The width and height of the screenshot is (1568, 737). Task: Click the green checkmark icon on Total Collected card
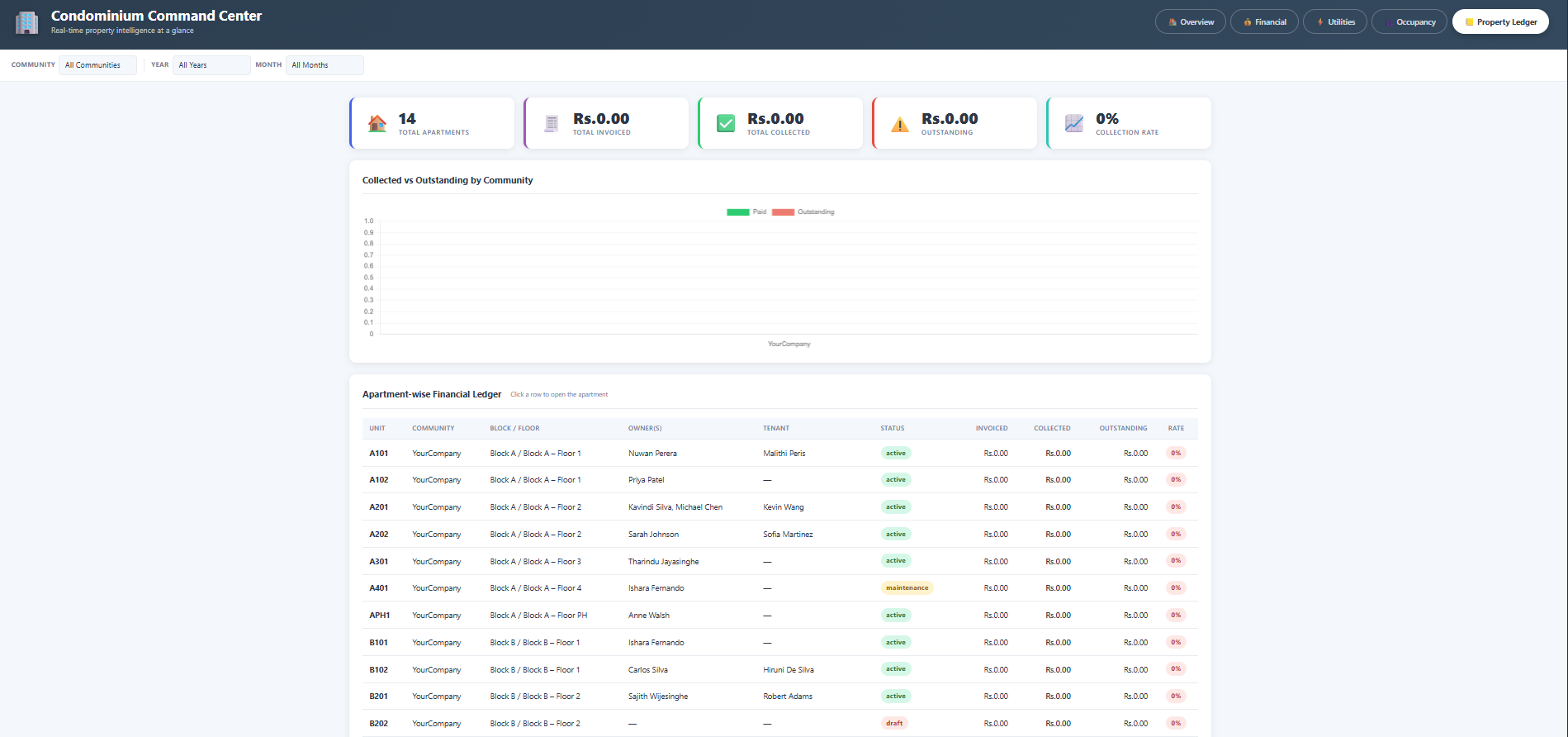(x=726, y=123)
